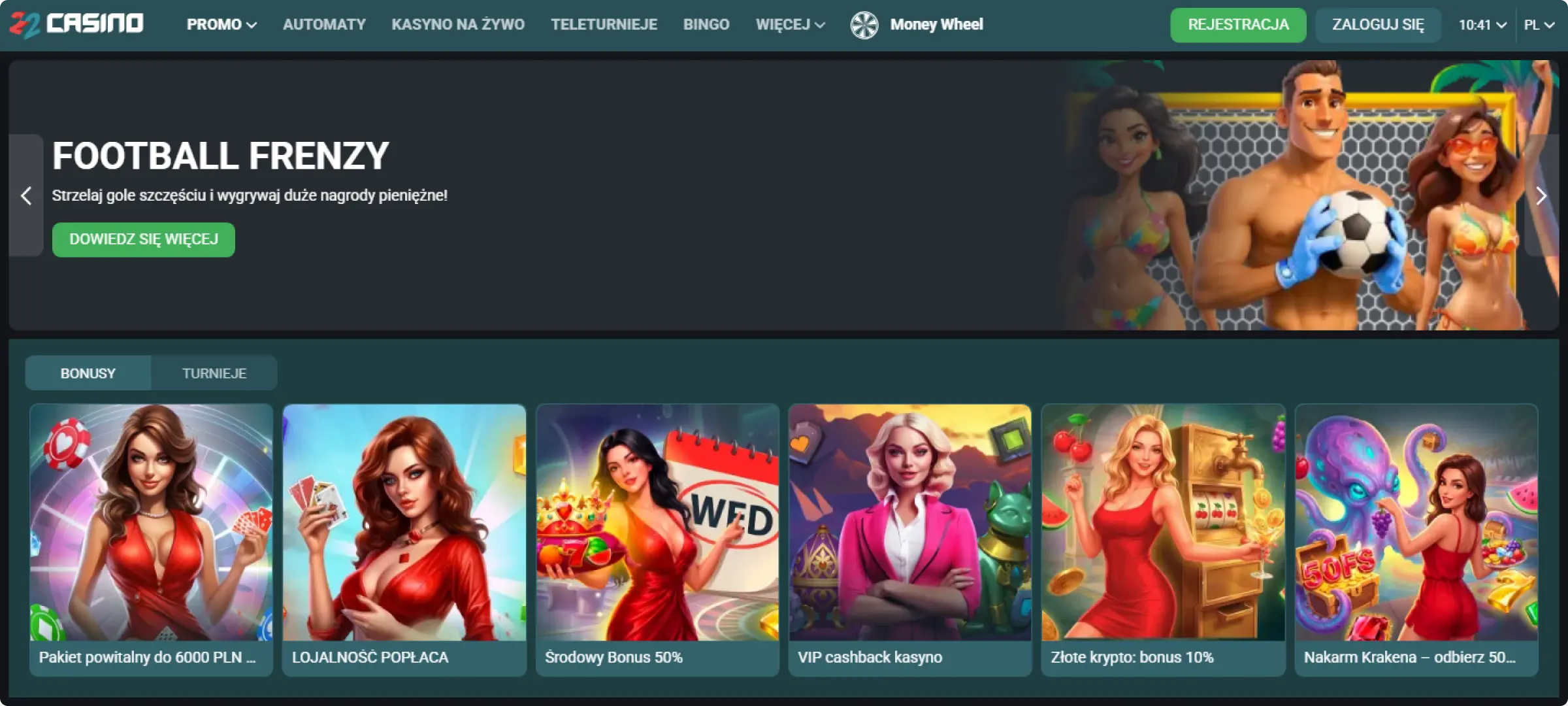Select the BONUSY tab

pos(88,373)
